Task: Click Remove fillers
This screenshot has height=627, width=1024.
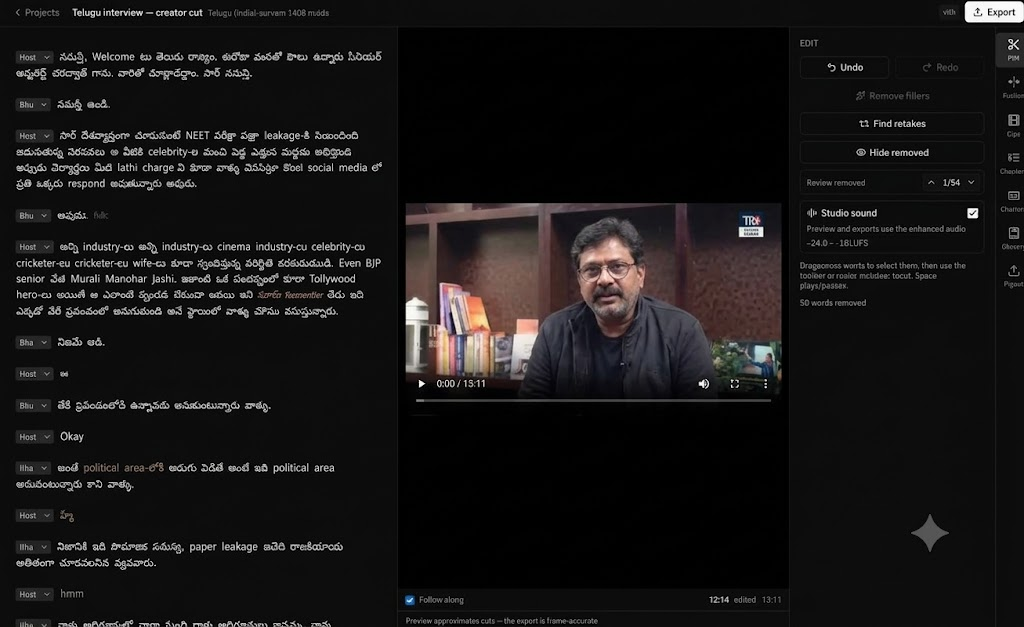Action: [892, 96]
